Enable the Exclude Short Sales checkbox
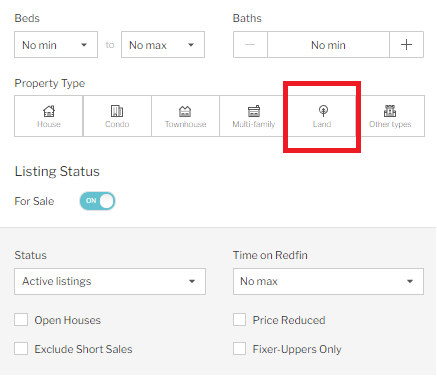 21,349
